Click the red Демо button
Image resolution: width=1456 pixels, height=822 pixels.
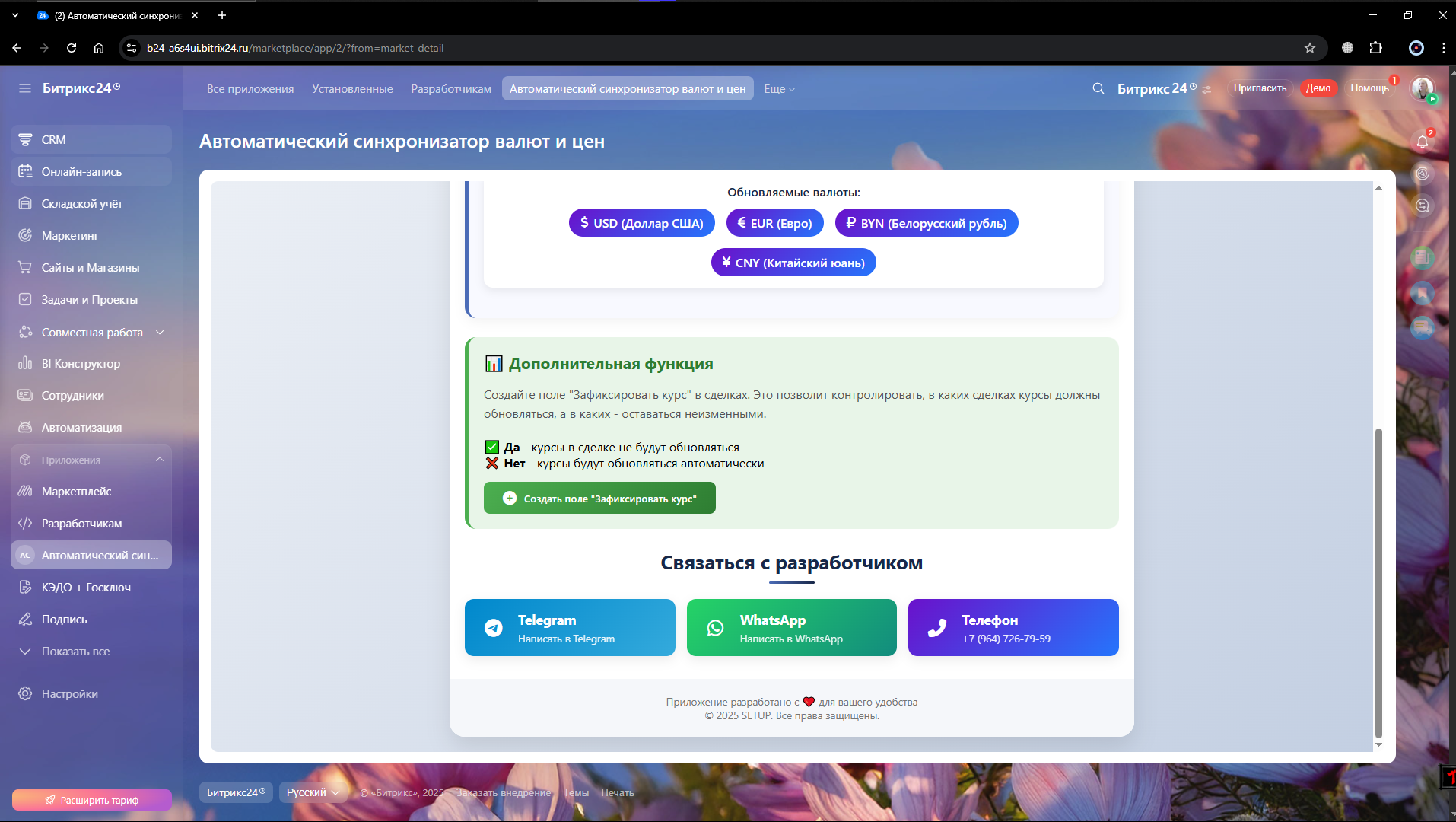pyautogui.click(x=1318, y=88)
